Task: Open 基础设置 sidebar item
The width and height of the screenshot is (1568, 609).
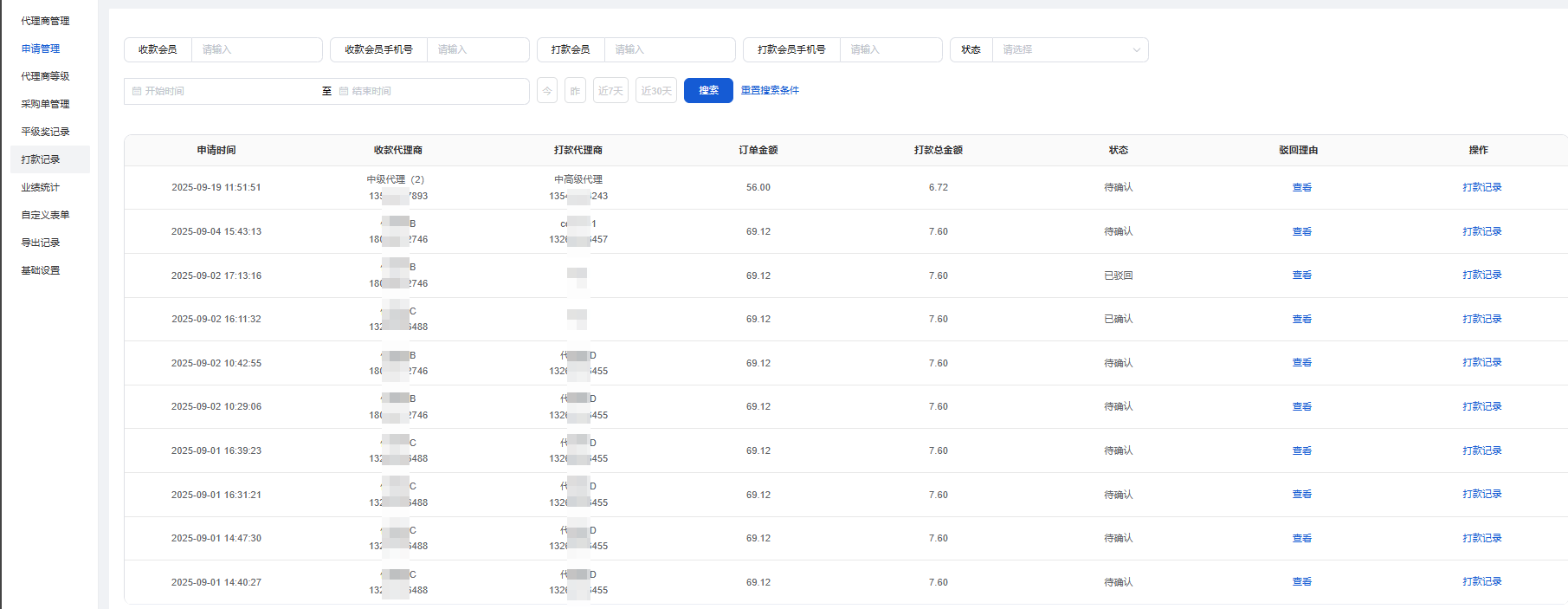Action: click(41, 270)
